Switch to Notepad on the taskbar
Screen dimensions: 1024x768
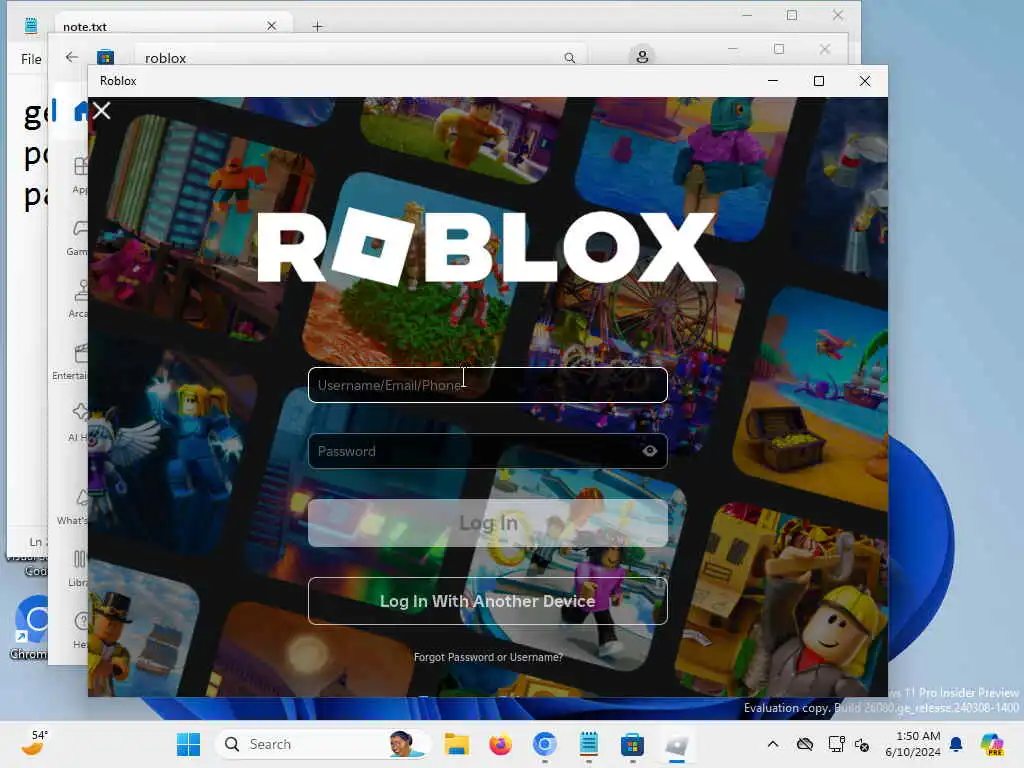point(588,744)
